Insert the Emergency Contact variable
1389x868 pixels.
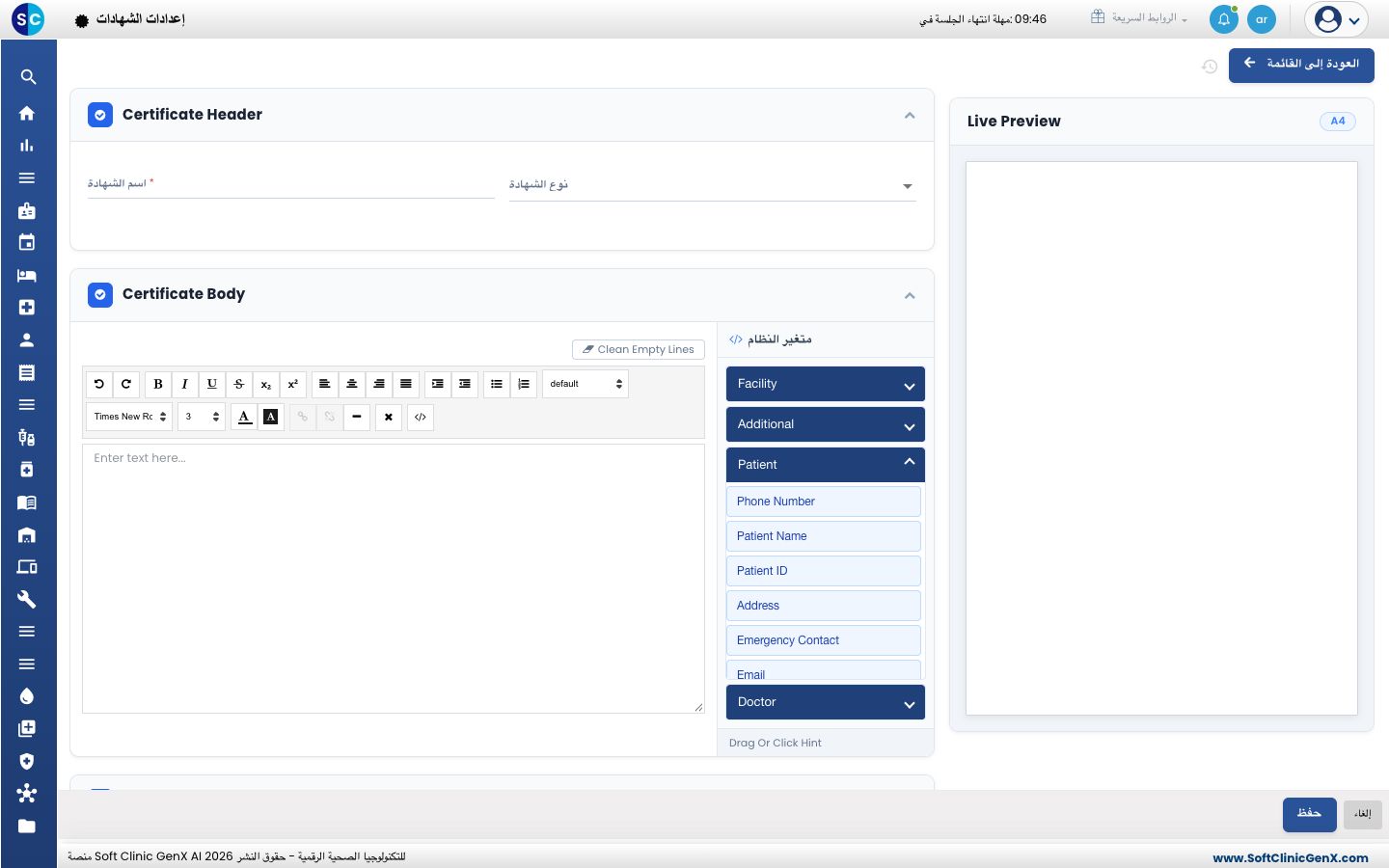[824, 640]
